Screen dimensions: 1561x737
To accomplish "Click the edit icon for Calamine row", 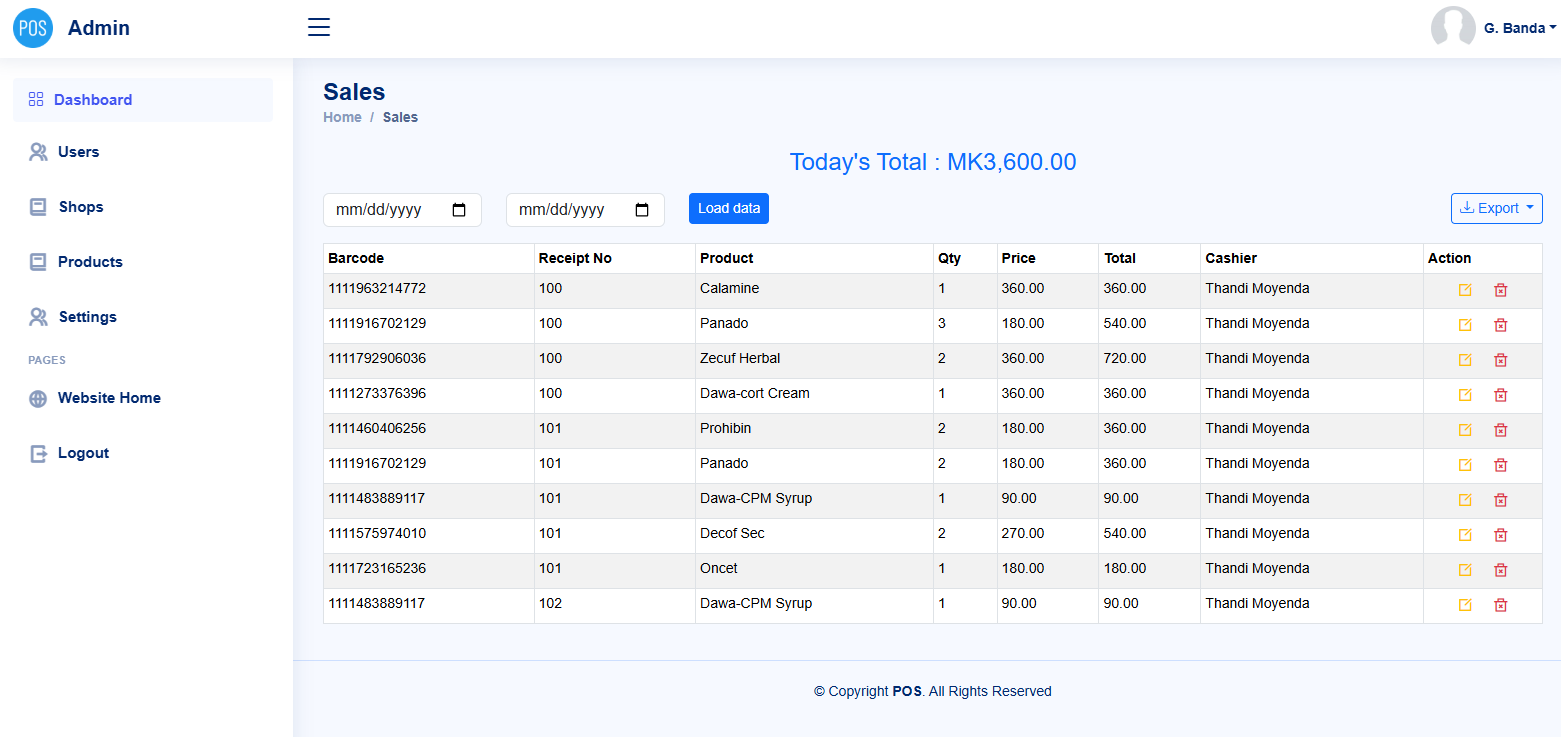I will tap(1465, 290).
